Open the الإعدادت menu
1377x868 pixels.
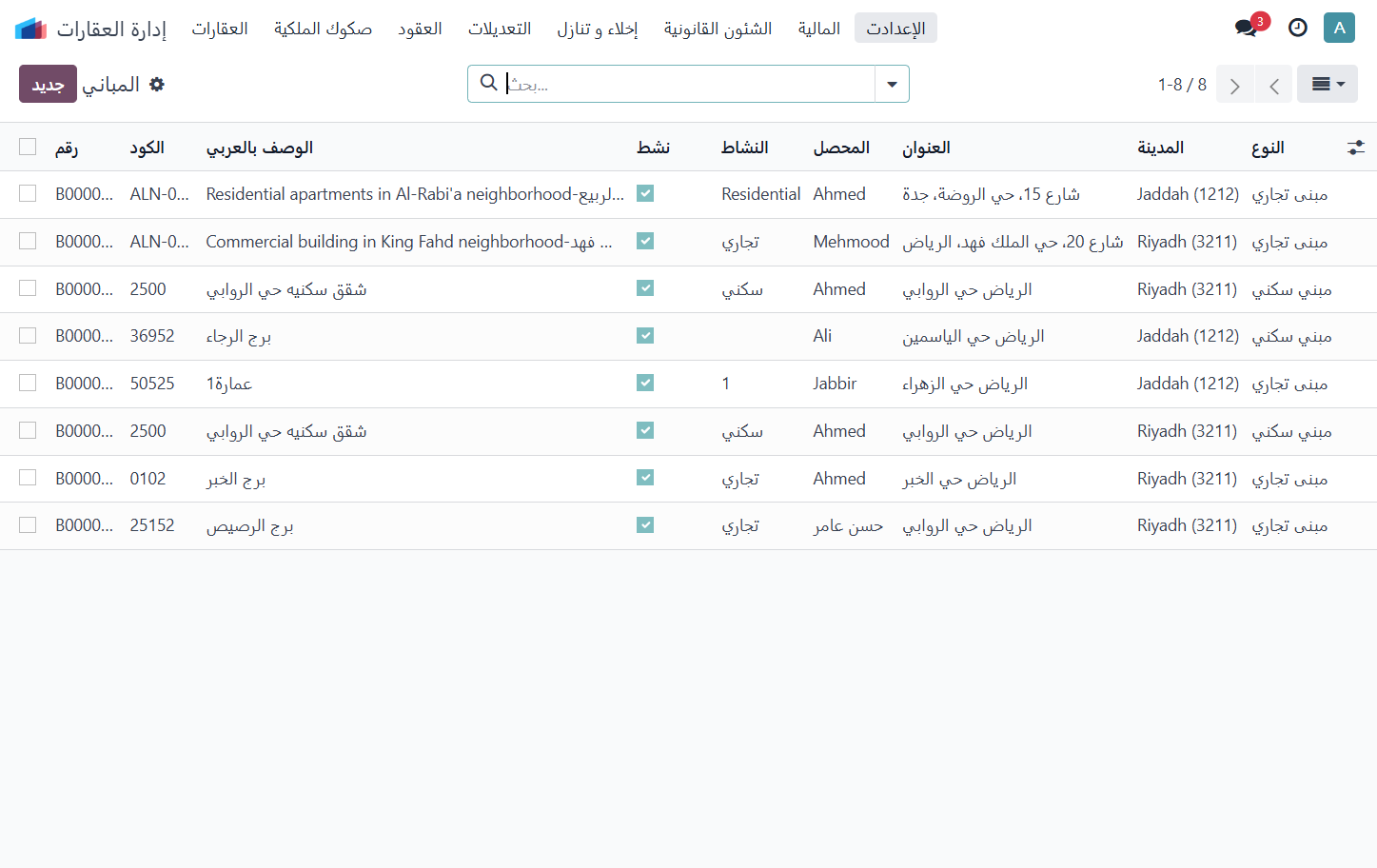(895, 29)
